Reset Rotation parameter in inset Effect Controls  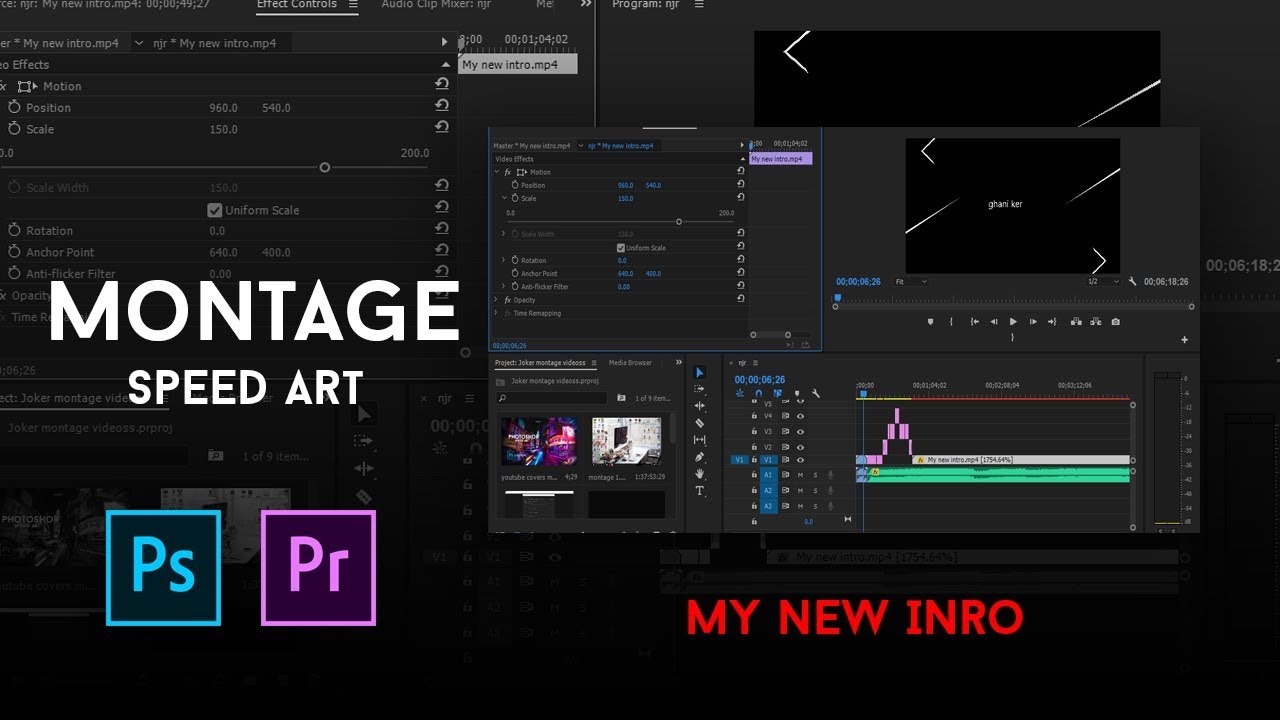coord(740,260)
